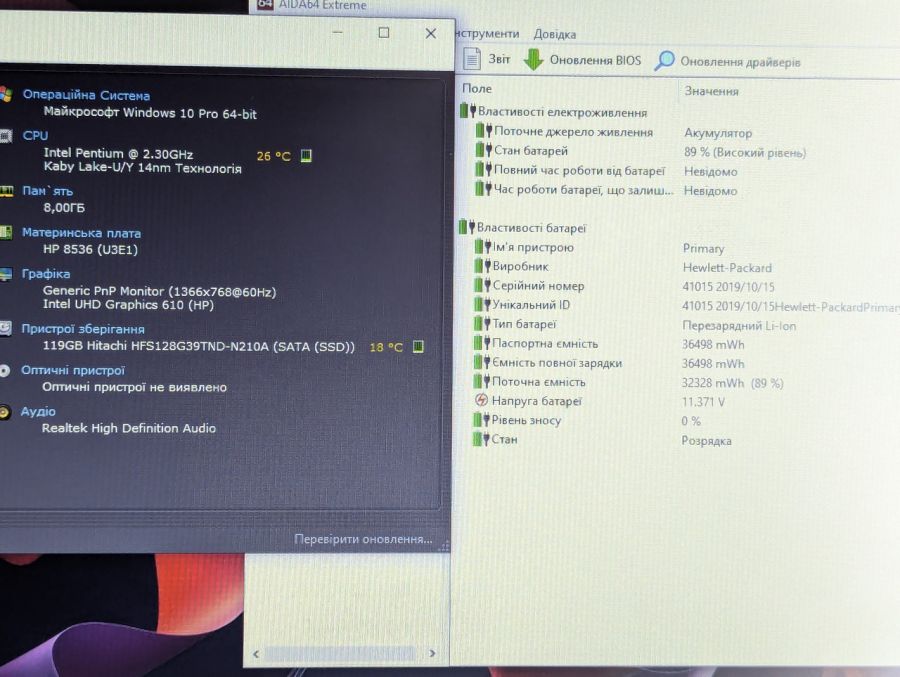Select the Поле column header
Screen dimensions: 900x677
tap(477, 88)
